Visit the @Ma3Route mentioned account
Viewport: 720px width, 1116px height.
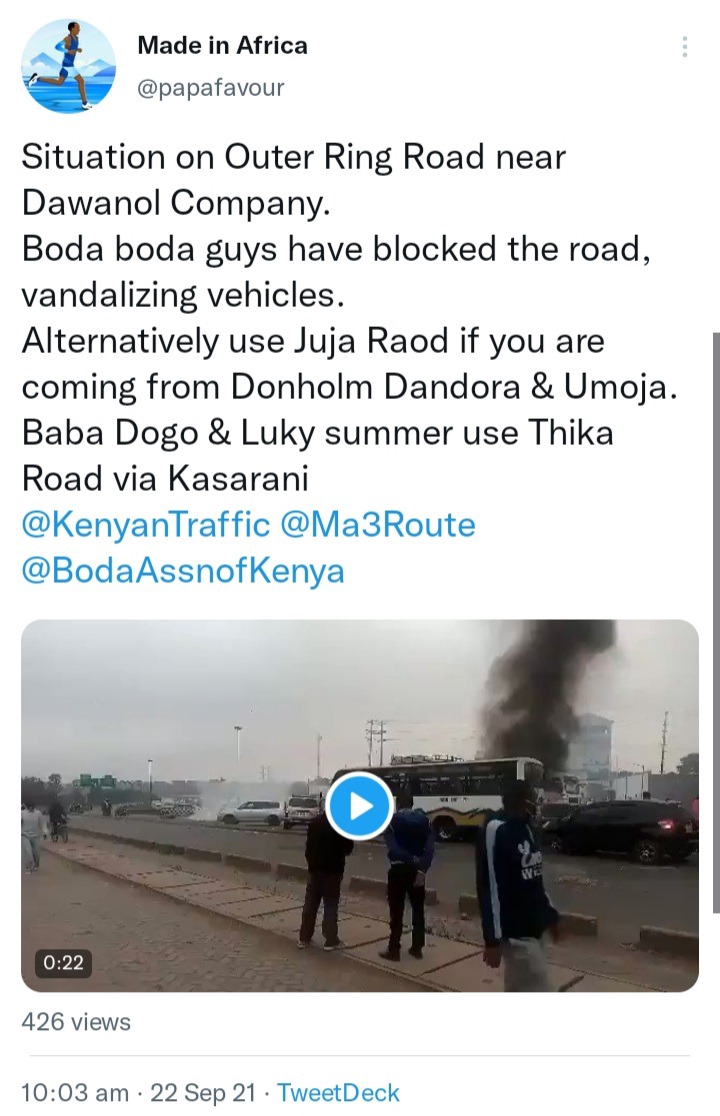point(378,525)
